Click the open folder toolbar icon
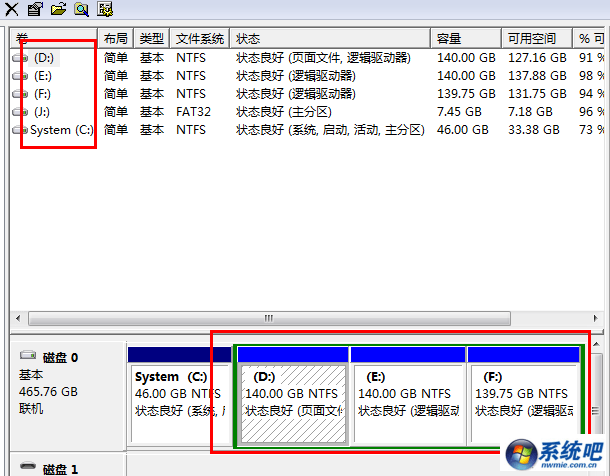 click(58, 9)
